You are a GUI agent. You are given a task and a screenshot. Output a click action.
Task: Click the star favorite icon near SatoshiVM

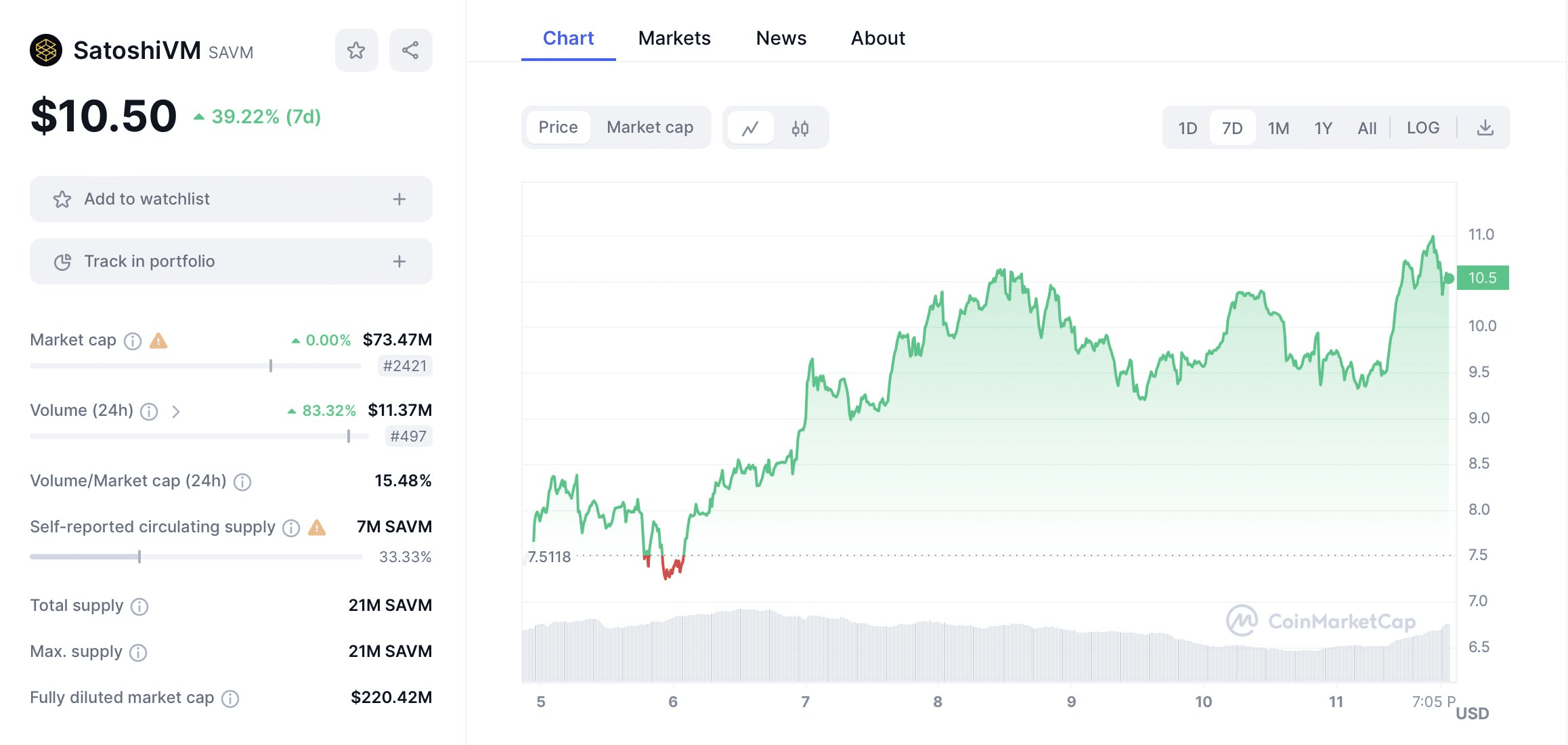(x=356, y=50)
